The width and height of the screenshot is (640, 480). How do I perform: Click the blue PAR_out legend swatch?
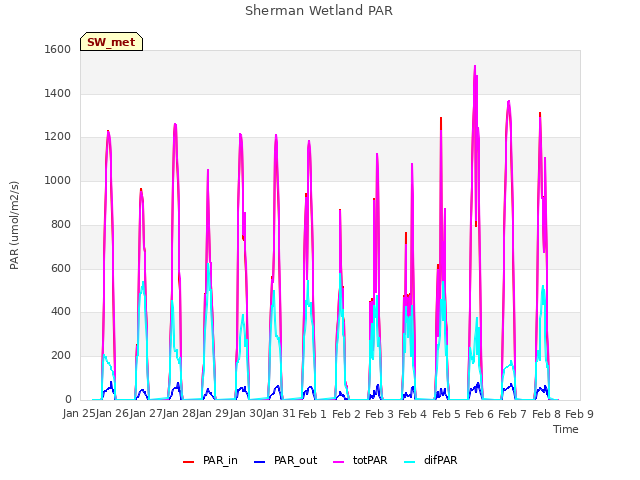tap(260, 462)
